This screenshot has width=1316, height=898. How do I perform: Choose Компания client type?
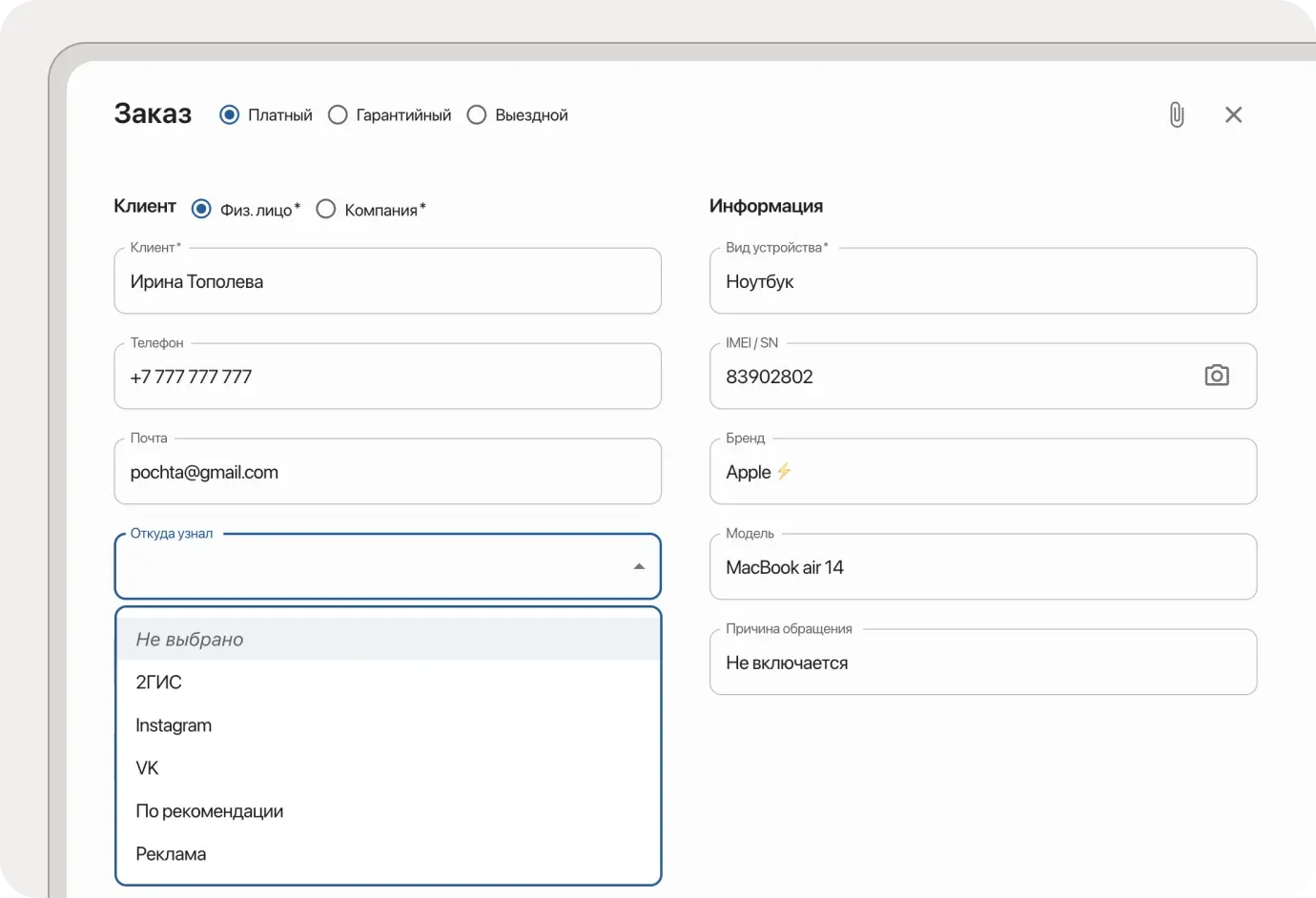pos(326,209)
